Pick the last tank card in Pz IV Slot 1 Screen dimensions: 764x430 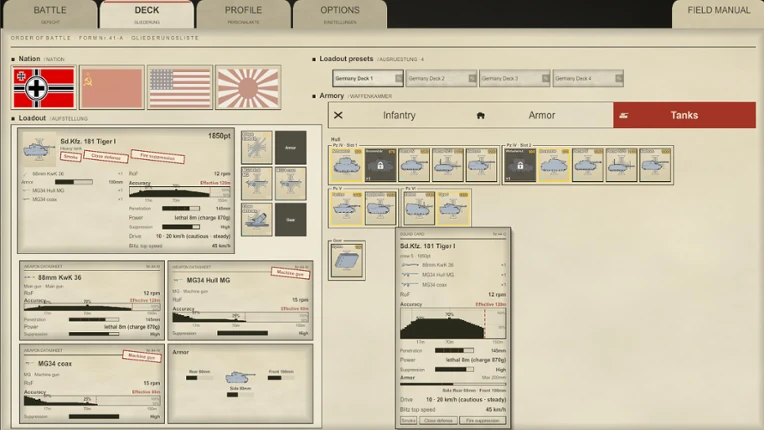481,165
